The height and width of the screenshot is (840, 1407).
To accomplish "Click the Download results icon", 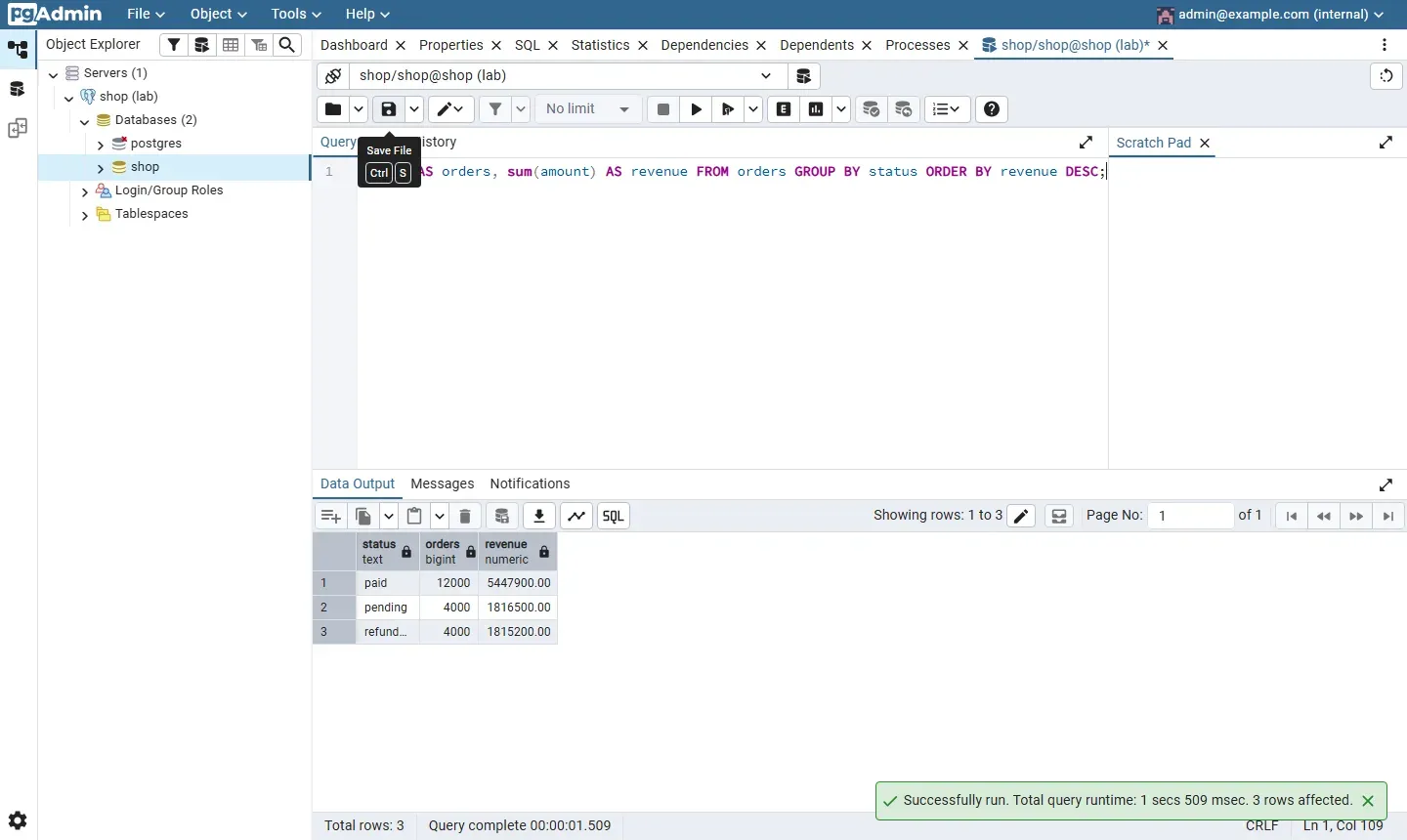I will 539,516.
